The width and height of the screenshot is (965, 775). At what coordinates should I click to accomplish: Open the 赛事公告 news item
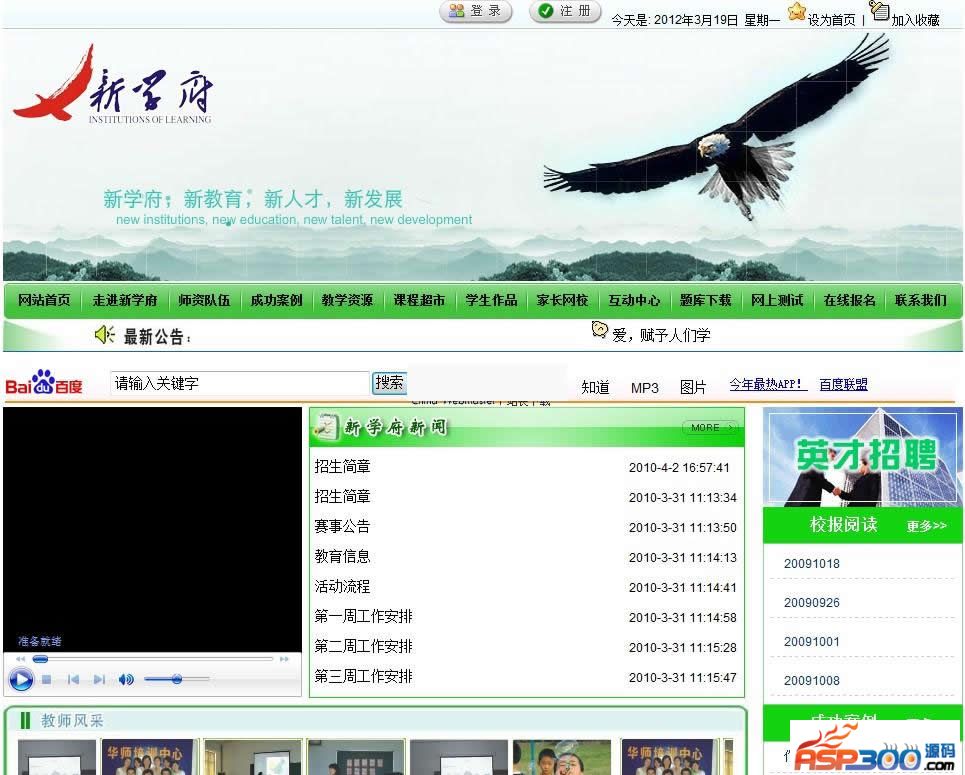point(342,526)
